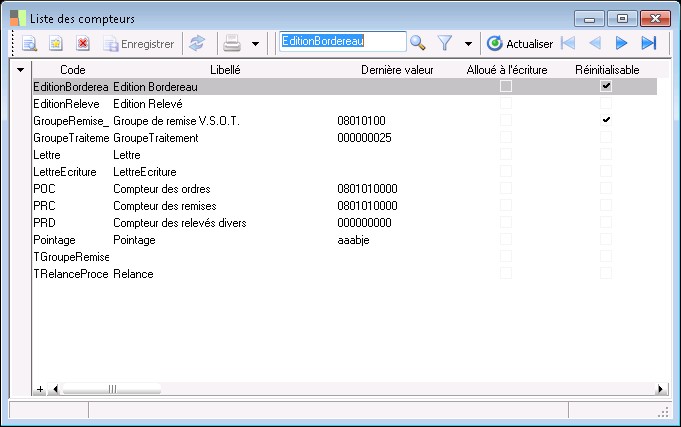Click the horizontal scrollbar thumb
Image resolution: width=681 pixels, height=427 pixels.
click(112, 389)
